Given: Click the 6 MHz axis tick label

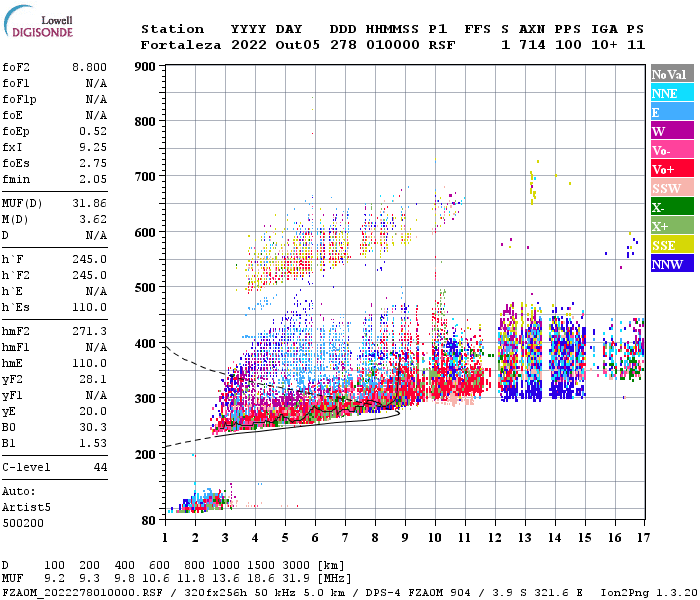Looking at the screenshot, I should coord(315,538).
